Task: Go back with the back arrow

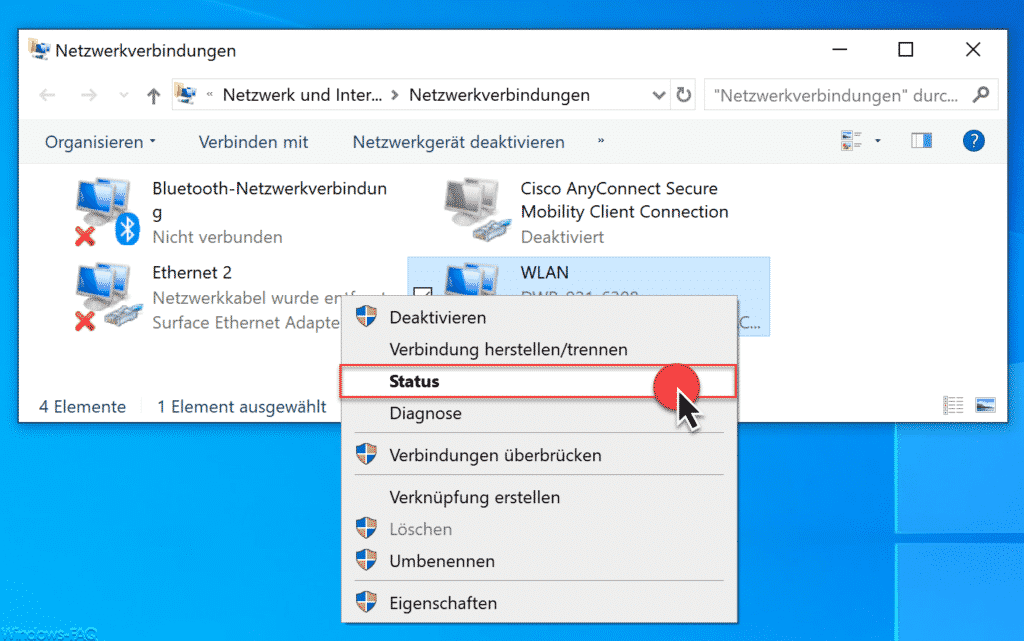Action: [x=47, y=95]
